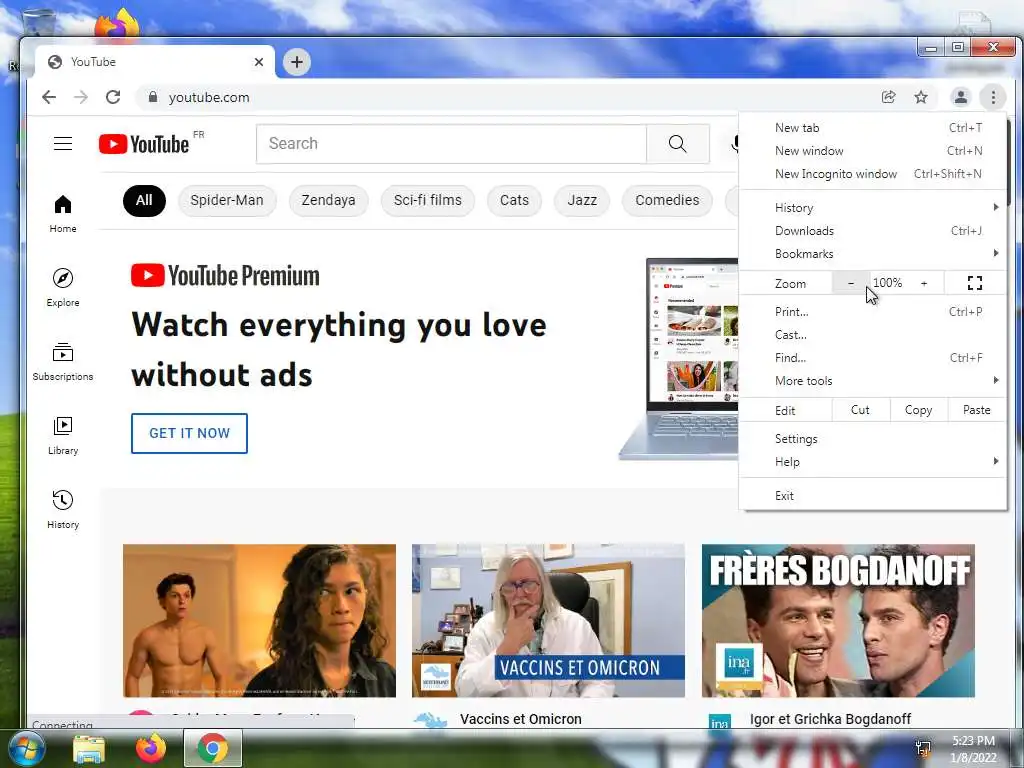Click the Windows Start button
The height and width of the screenshot is (768, 1024).
[26, 748]
